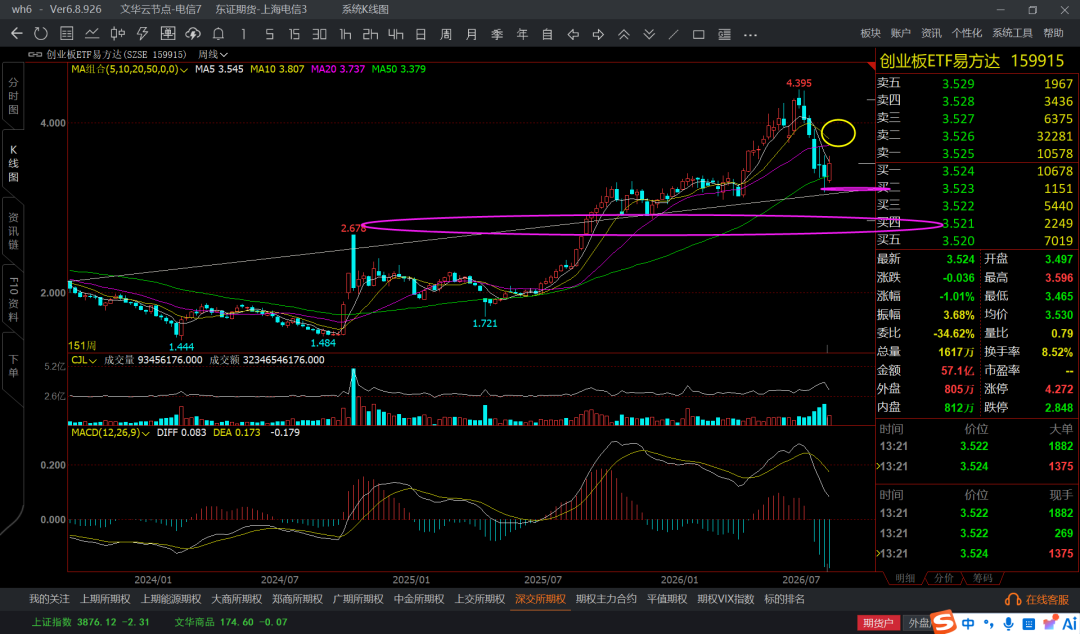Open the MACD(12,26,9) indicator dropdown
The height and width of the screenshot is (634, 1080).
point(111,433)
